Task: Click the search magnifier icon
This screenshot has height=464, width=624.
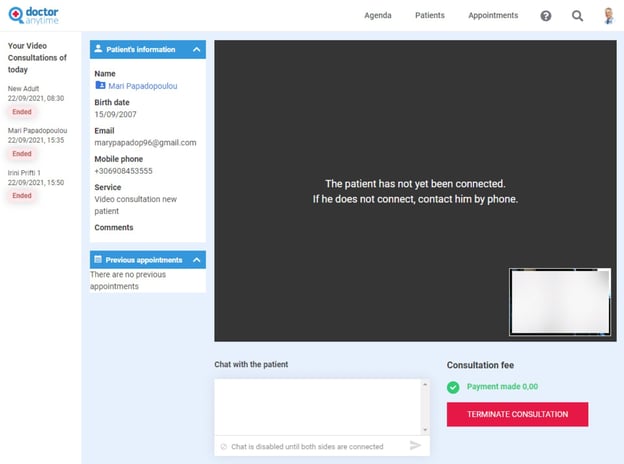Action: [x=577, y=16]
